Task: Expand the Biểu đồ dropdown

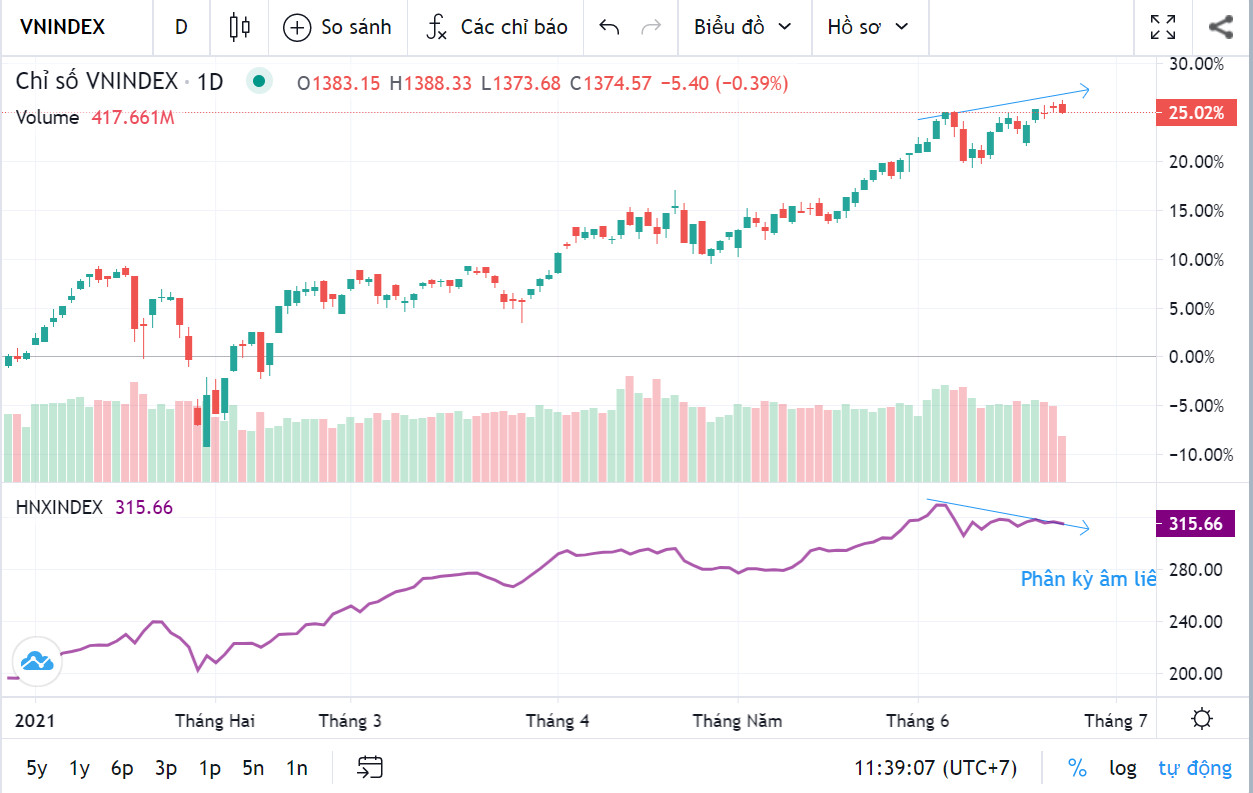Action: click(x=742, y=27)
